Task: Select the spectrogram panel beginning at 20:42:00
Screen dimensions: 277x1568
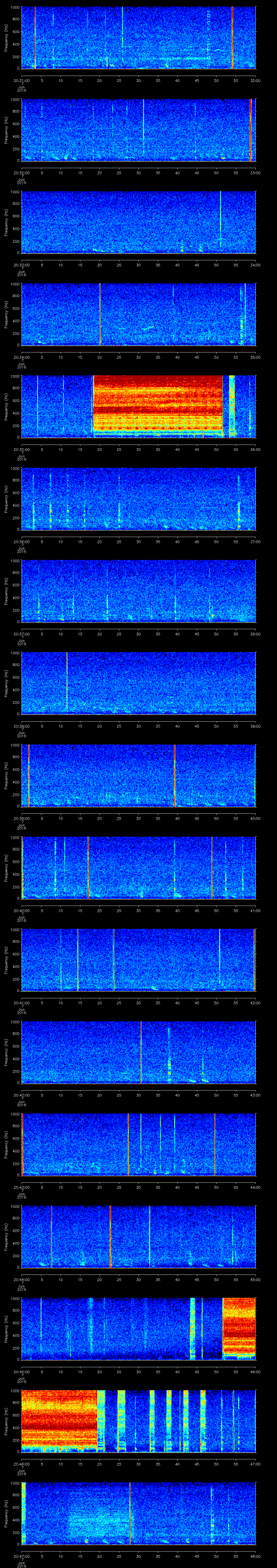Action: pos(139,1052)
